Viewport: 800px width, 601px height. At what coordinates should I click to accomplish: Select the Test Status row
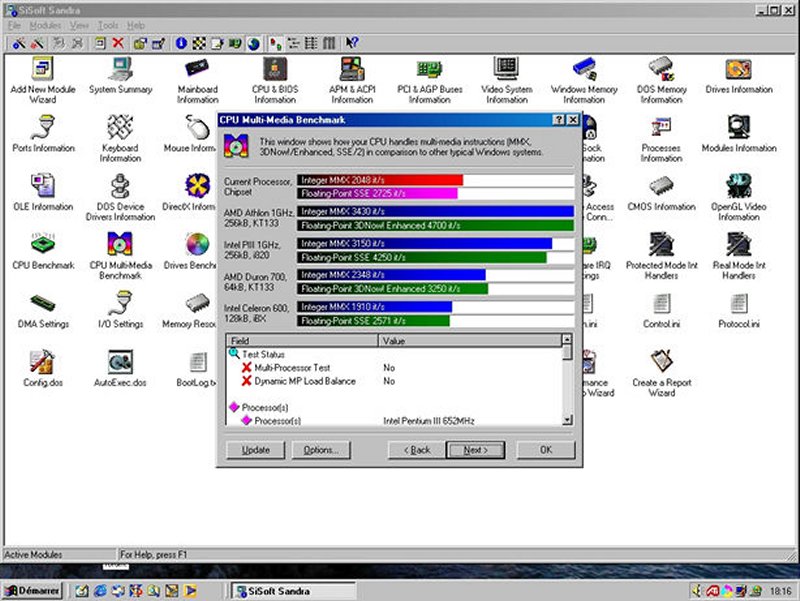394,354
